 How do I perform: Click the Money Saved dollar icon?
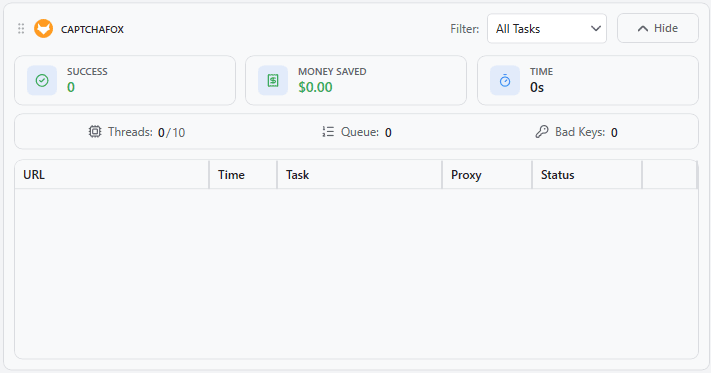(273, 81)
